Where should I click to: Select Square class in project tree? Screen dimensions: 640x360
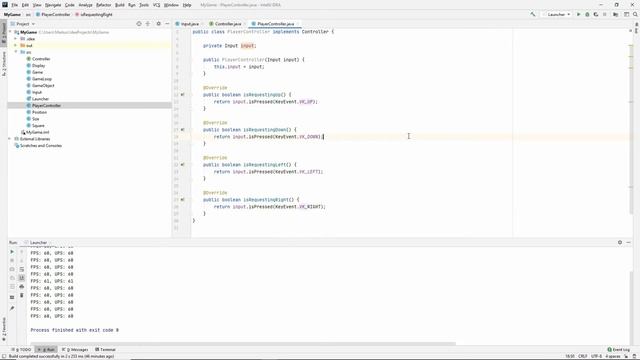coord(38,125)
